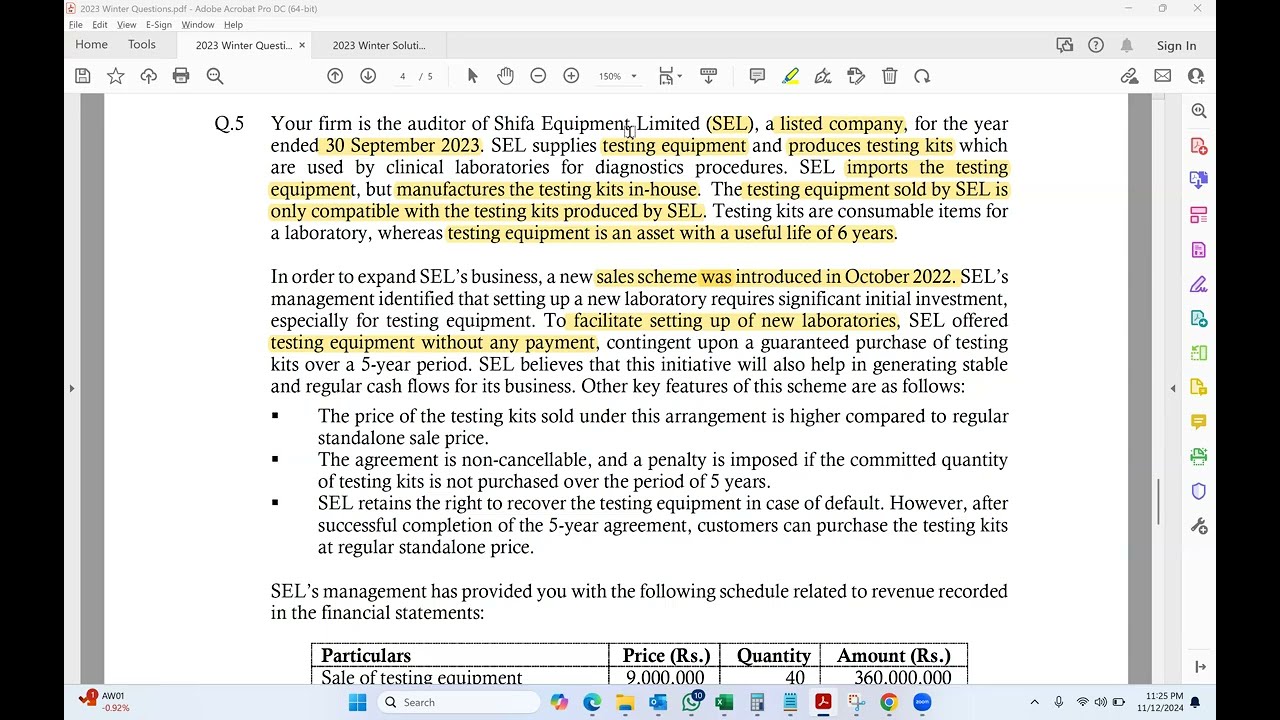Select the Highlight text tool

tap(790, 76)
